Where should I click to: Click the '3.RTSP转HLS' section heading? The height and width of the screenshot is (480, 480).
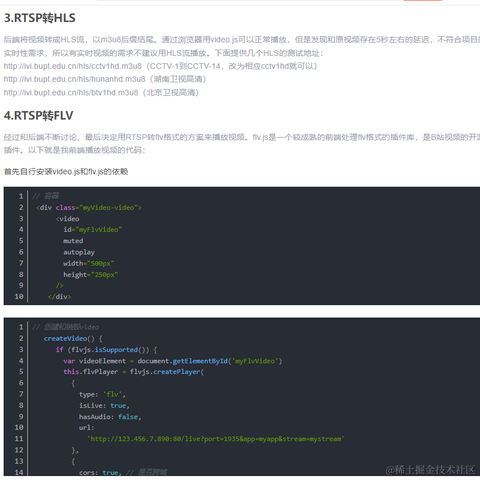tap(40, 18)
